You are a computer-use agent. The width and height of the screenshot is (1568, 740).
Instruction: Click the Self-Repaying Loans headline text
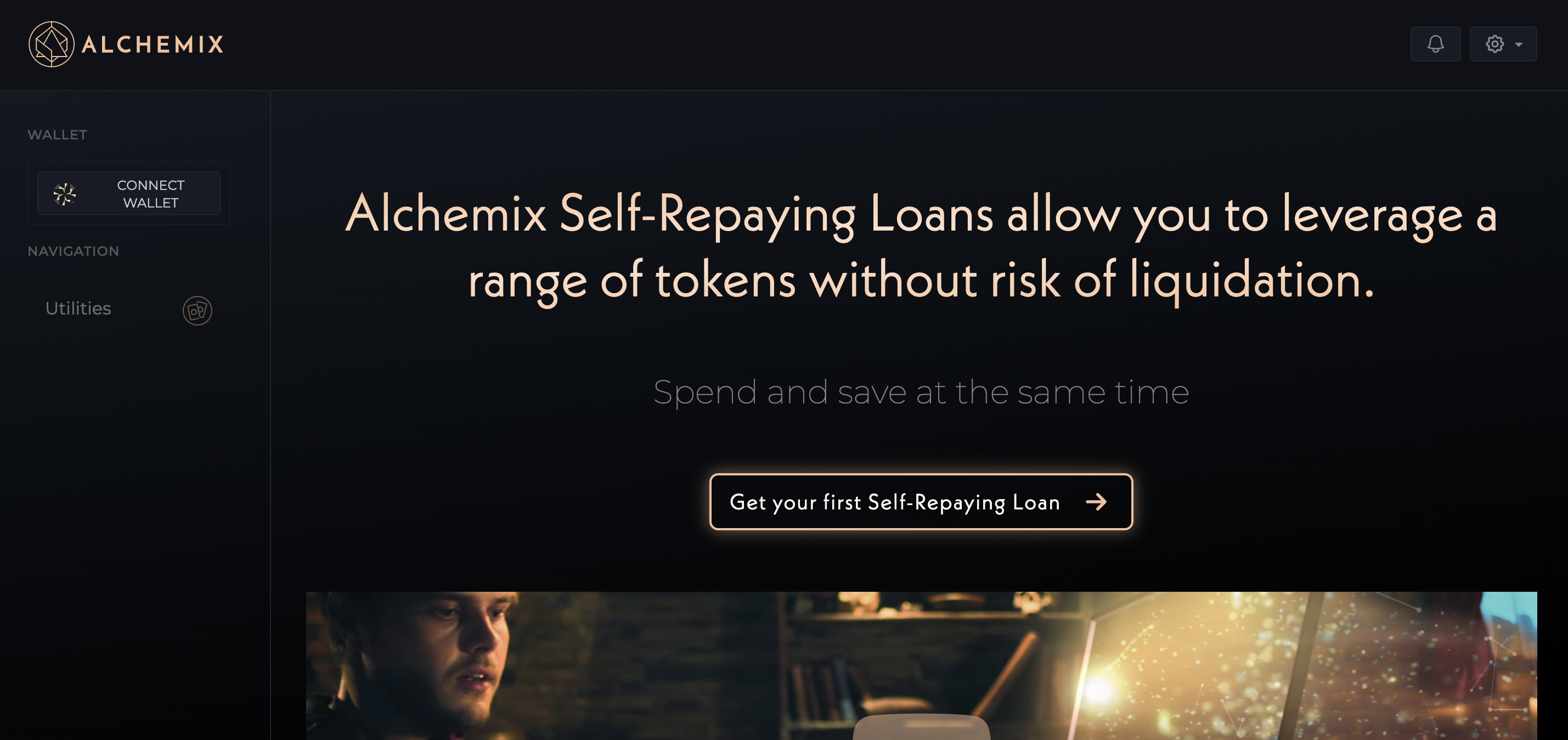coord(921,246)
